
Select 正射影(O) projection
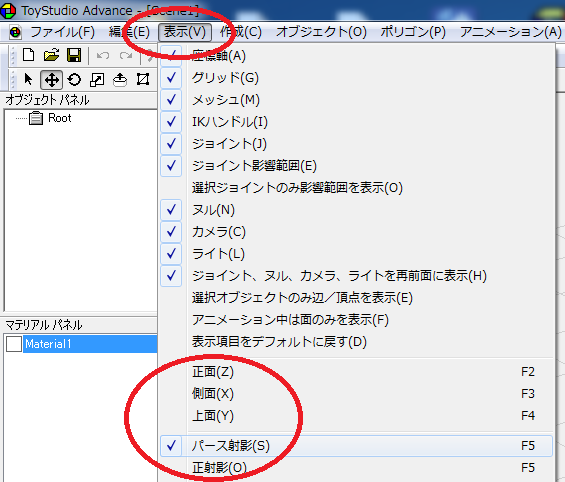(x=356, y=468)
